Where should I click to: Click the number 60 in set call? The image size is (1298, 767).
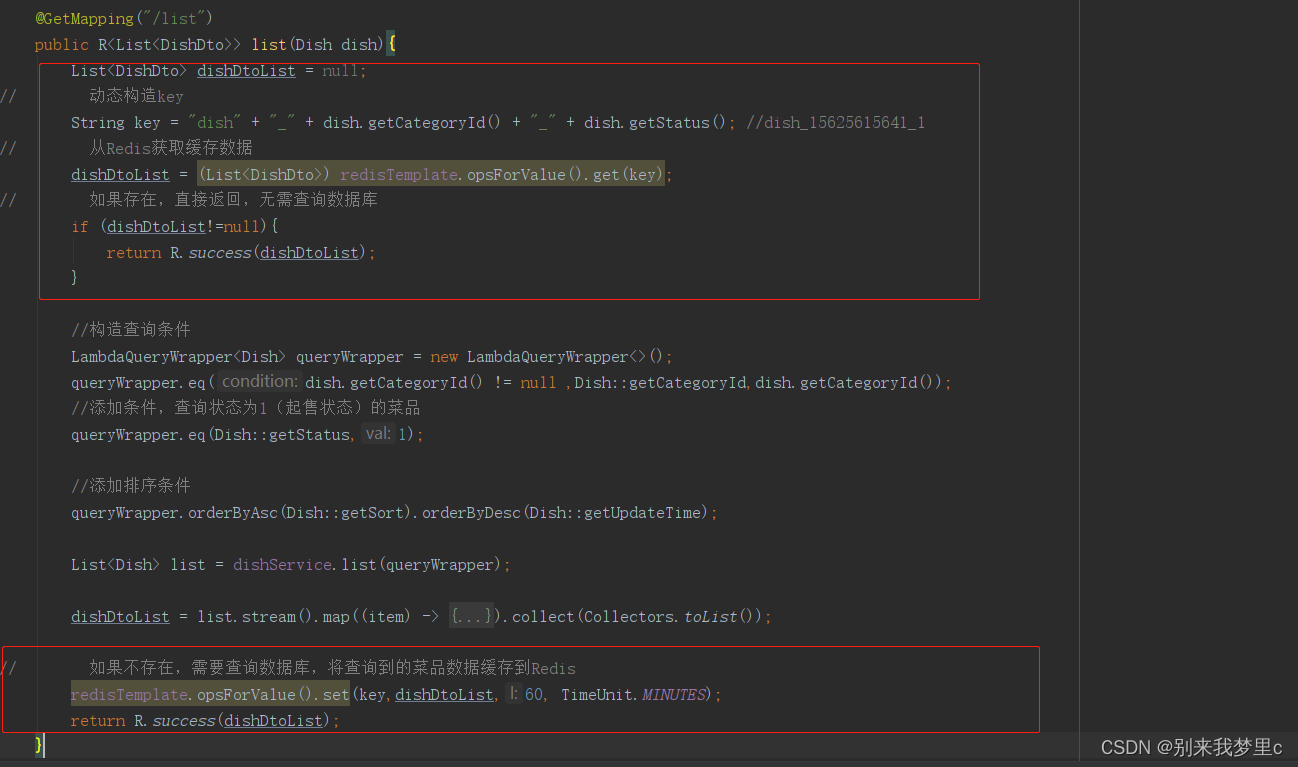click(x=534, y=694)
